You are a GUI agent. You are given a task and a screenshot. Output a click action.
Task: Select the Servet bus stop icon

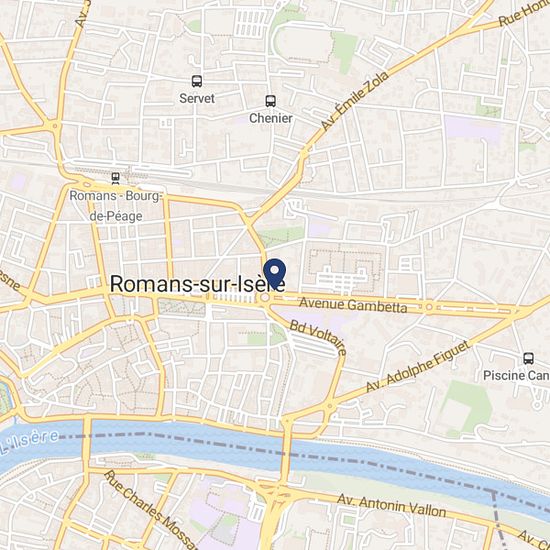(197, 81)
